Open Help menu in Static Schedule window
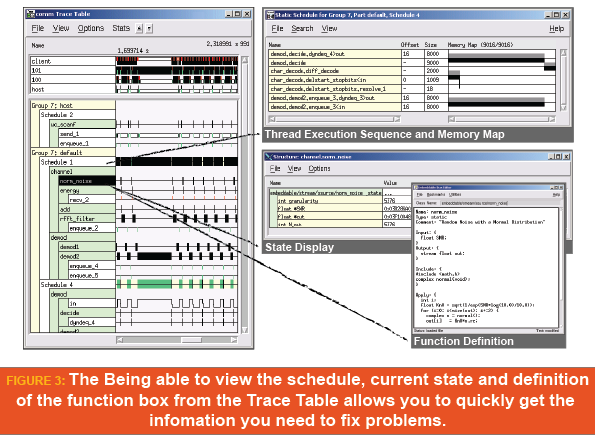The image size is (595, 448). (556, 28)
